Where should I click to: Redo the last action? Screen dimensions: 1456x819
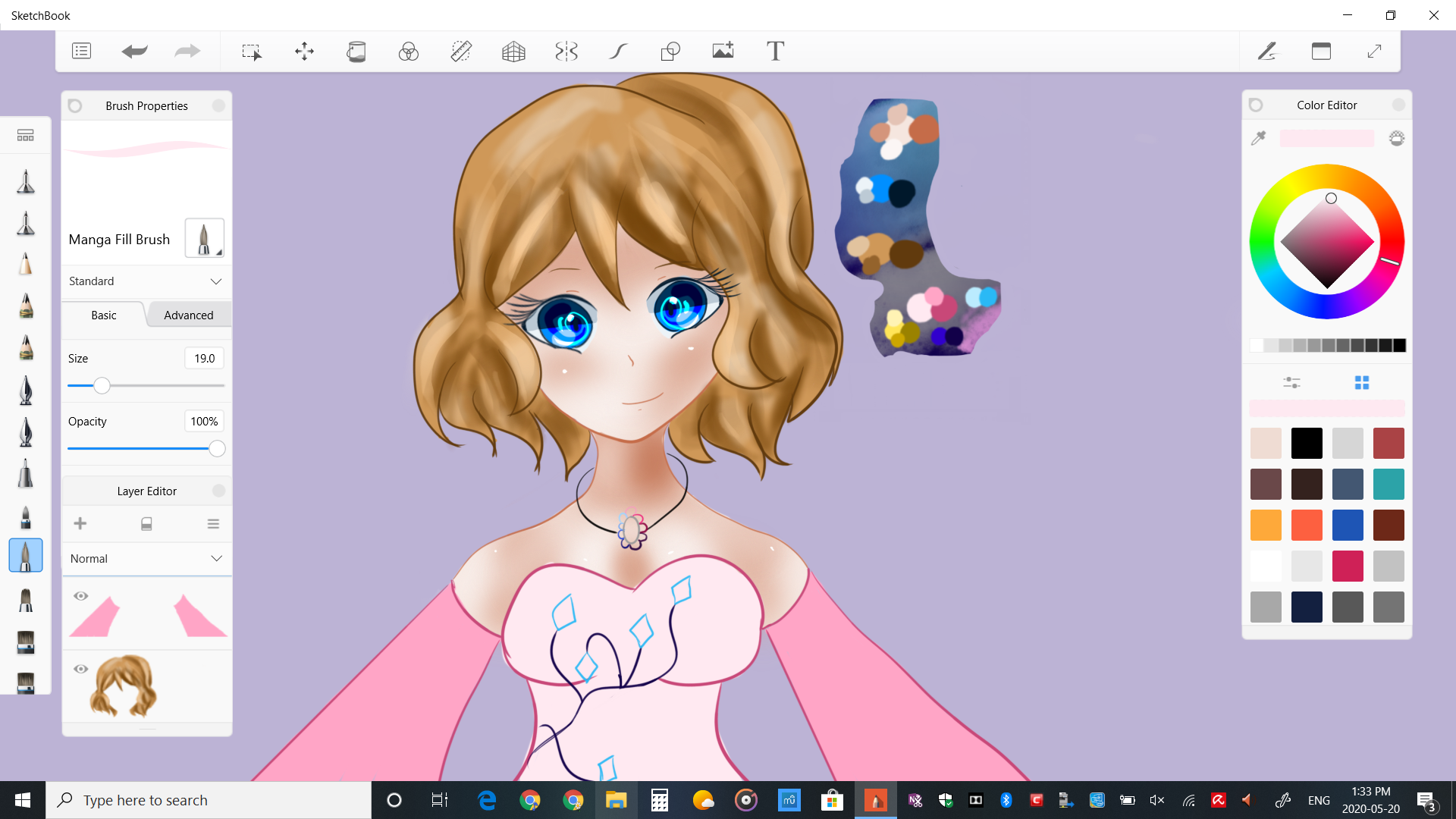point(187,51)
